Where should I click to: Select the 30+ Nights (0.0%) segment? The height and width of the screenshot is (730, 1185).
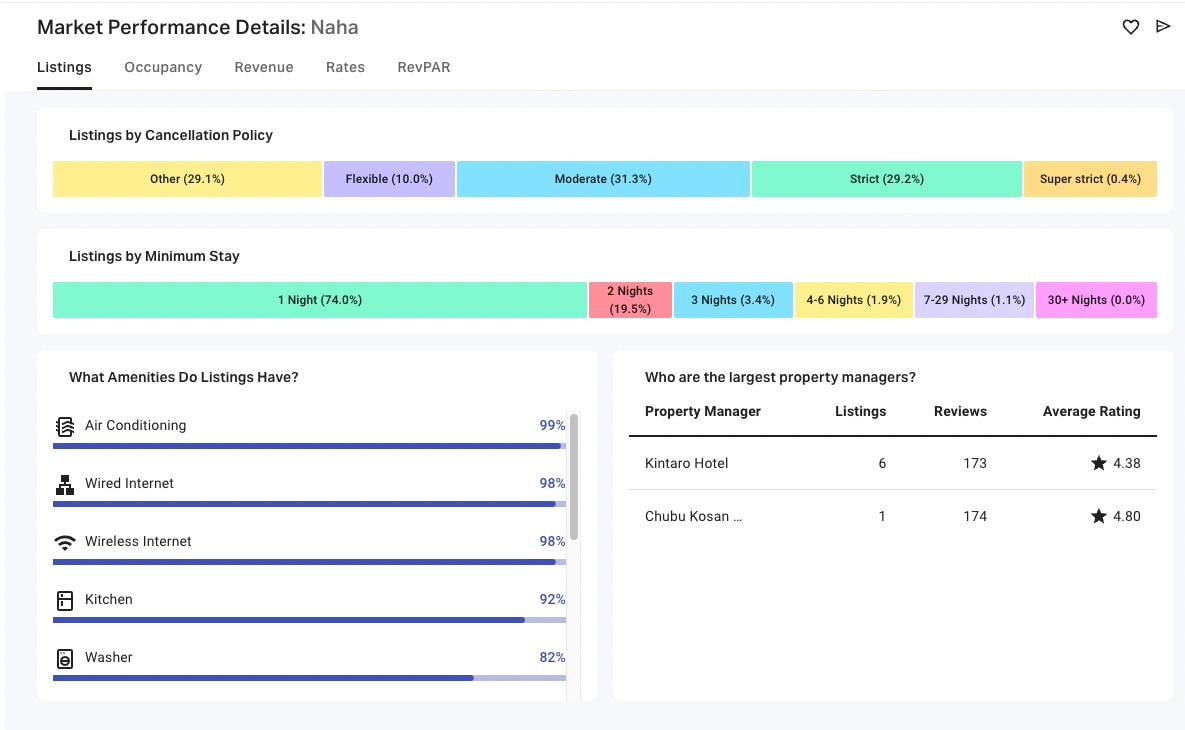tap(1096, 300)
